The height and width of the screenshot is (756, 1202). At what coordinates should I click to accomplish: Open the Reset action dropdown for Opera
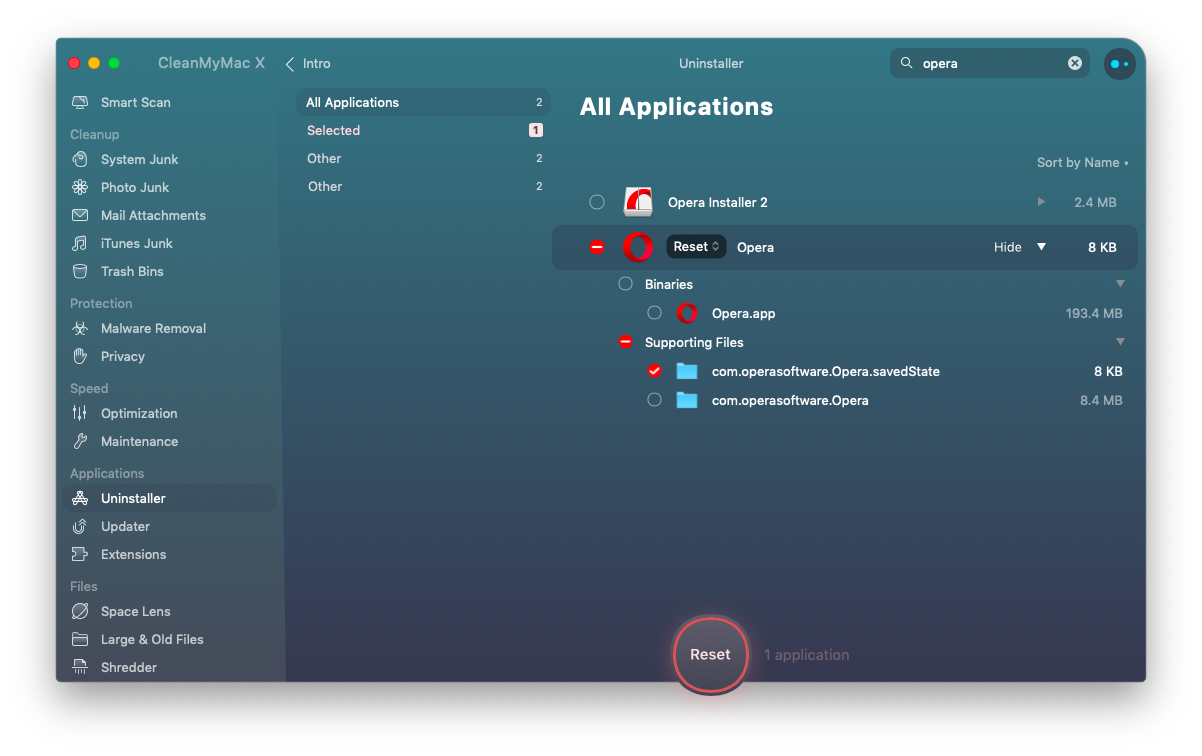[x=696, y=247]
